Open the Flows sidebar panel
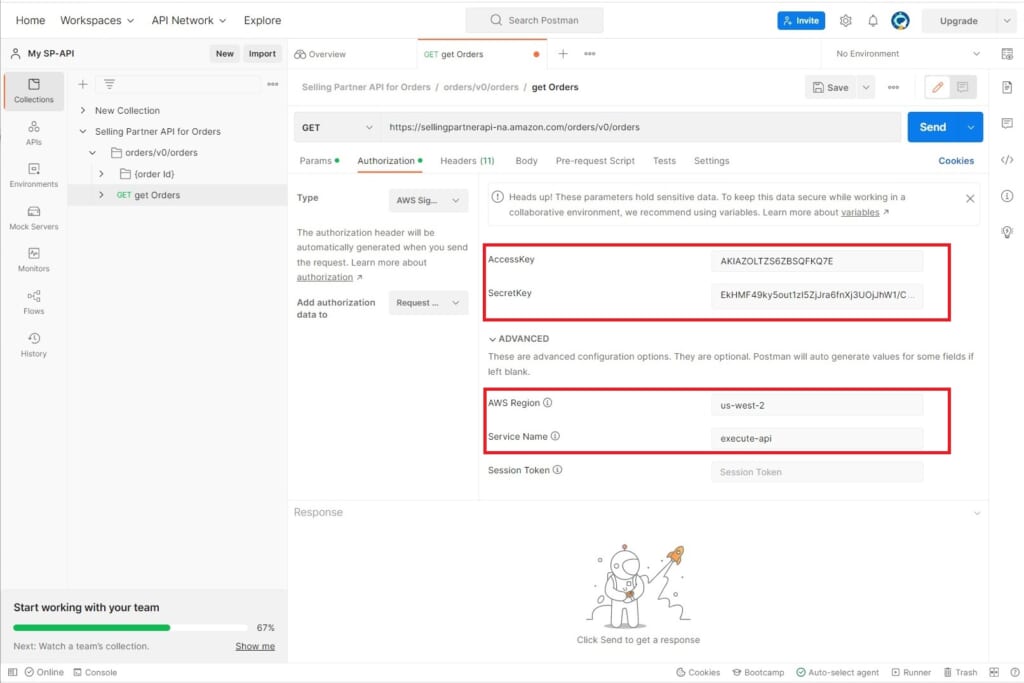The width and height of the screenshot is (1024, 683). (x=34, y=302)
